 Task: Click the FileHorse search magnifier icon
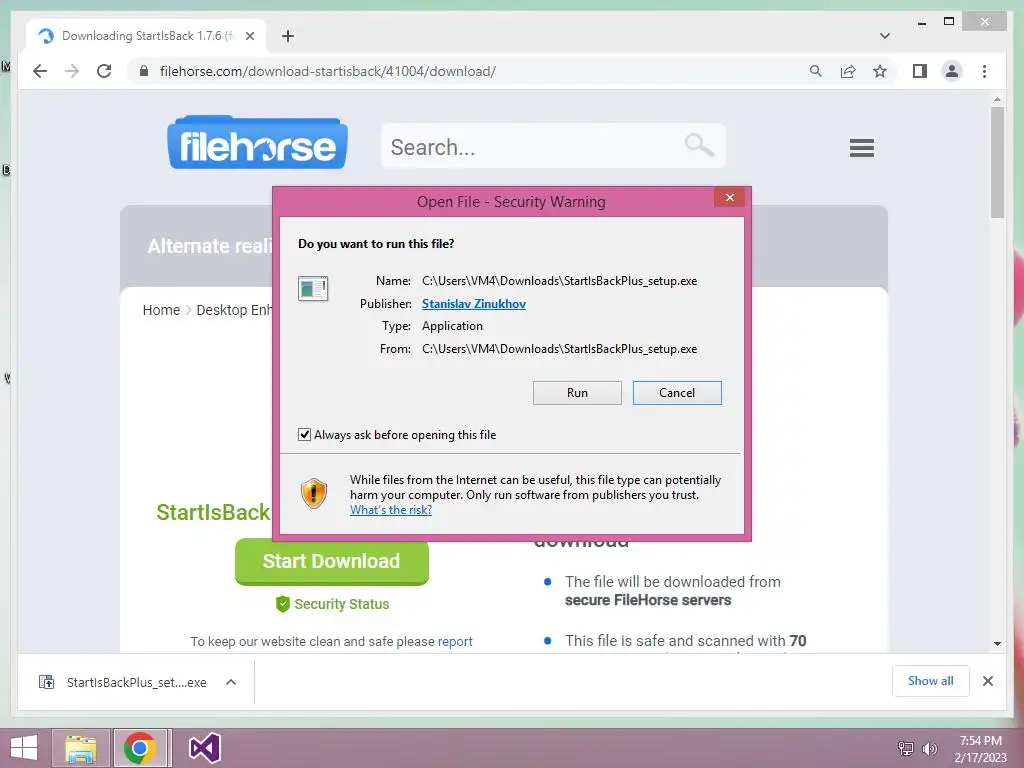(x=699, y=145)
